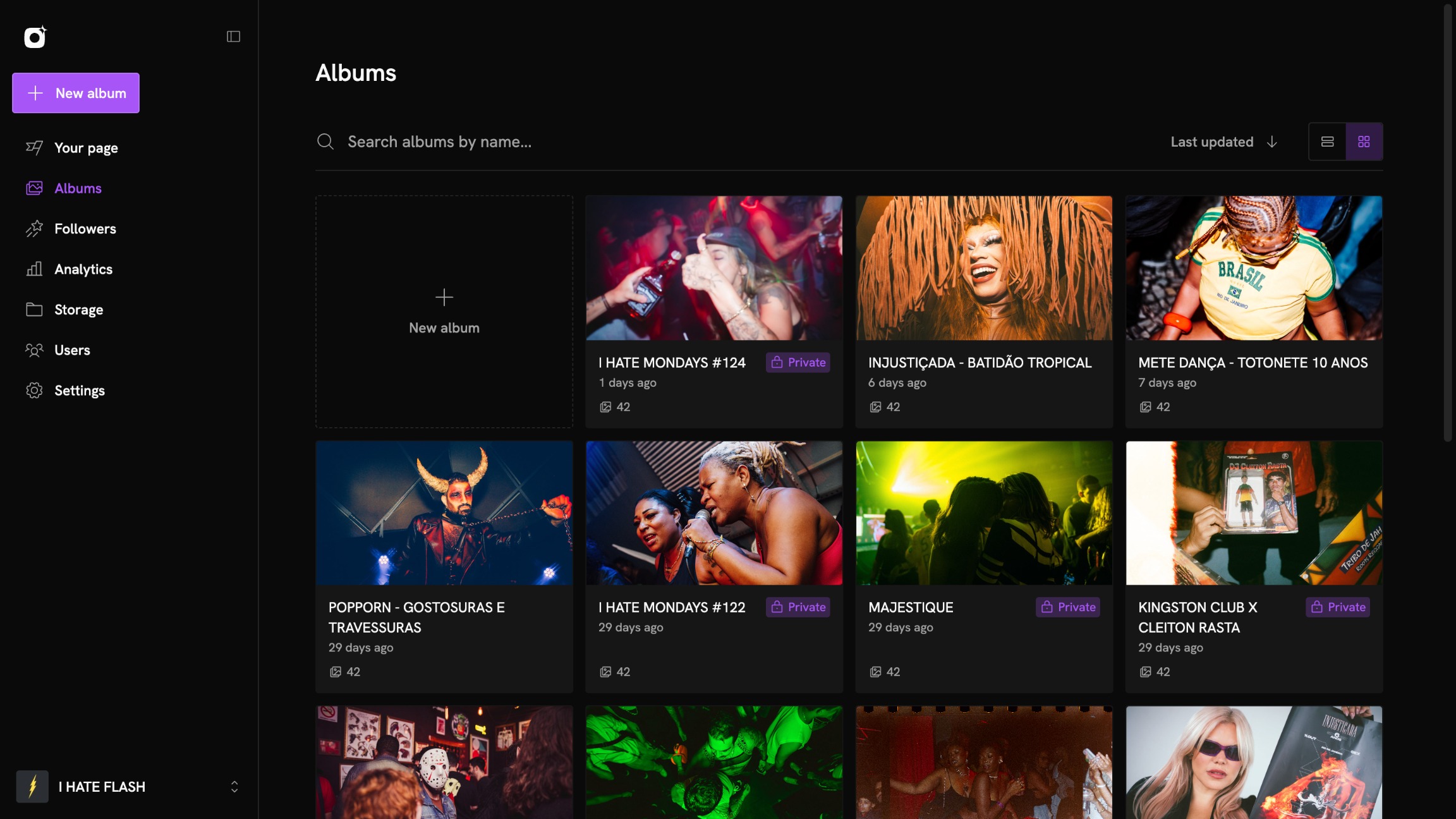
Task: Click photo count icon on I HATE MONDAYS #124
Action: pos(605,407)
